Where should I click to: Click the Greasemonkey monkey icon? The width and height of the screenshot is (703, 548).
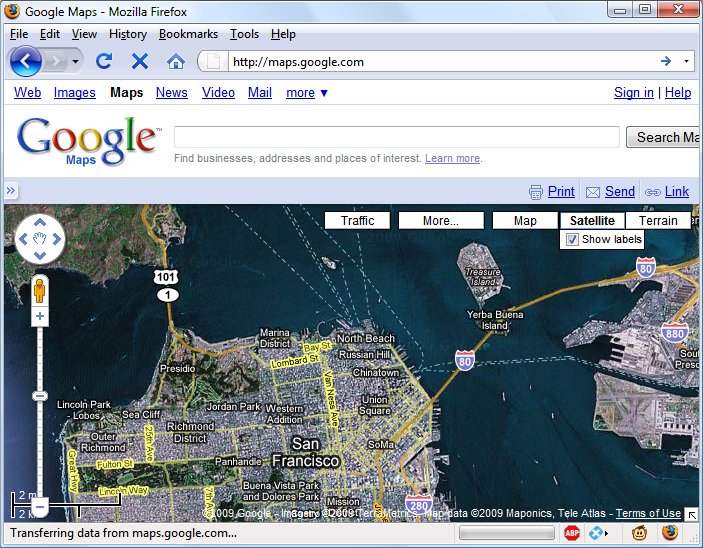[x=639, y=533]
